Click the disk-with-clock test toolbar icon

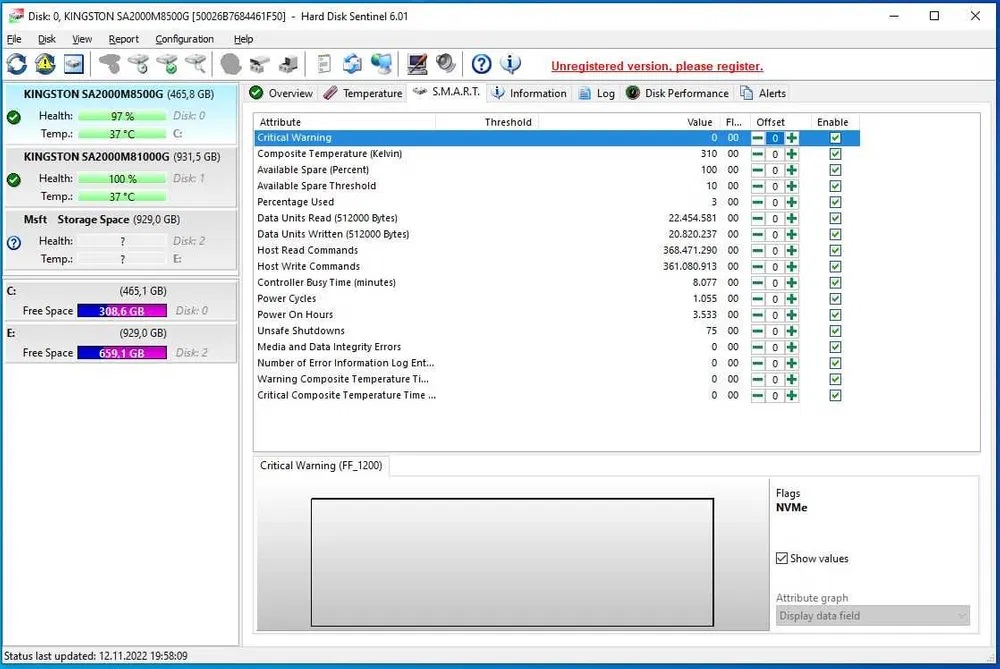point(138,64)
